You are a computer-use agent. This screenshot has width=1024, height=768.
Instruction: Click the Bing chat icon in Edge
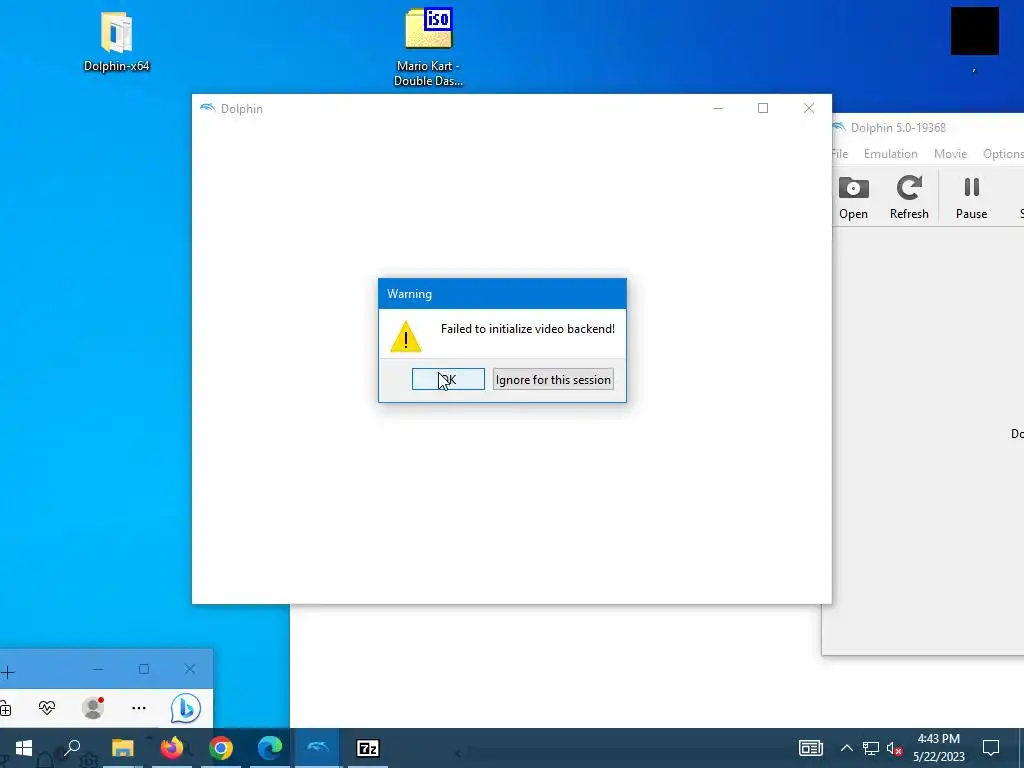pos(185,708)
